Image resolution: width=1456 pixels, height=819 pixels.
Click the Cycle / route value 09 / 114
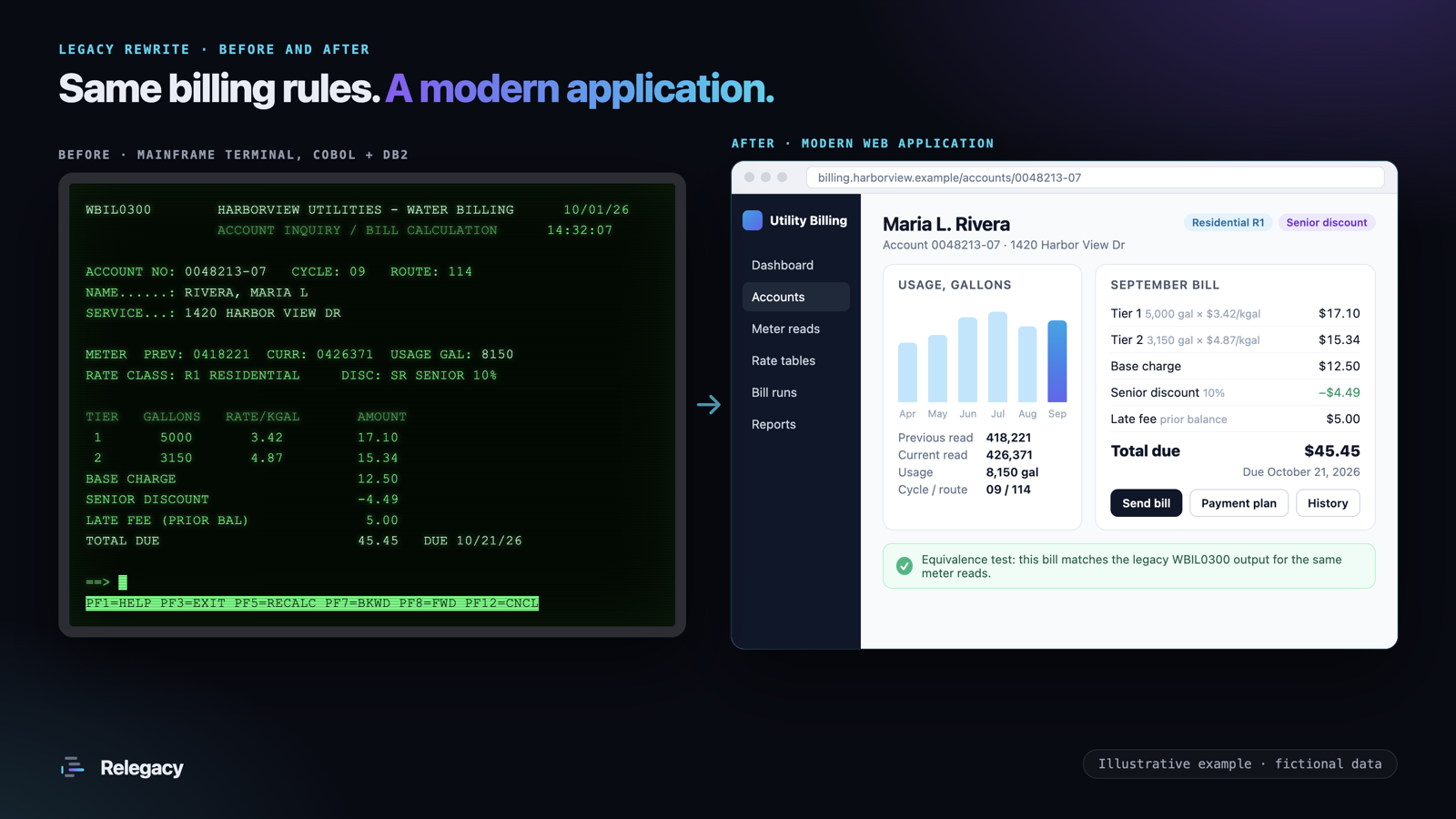coord(1008,490)
